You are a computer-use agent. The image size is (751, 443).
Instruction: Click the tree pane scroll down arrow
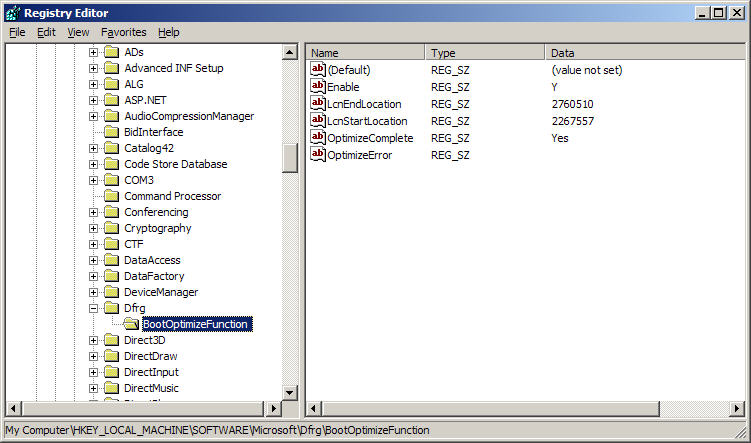coord(290,393)
